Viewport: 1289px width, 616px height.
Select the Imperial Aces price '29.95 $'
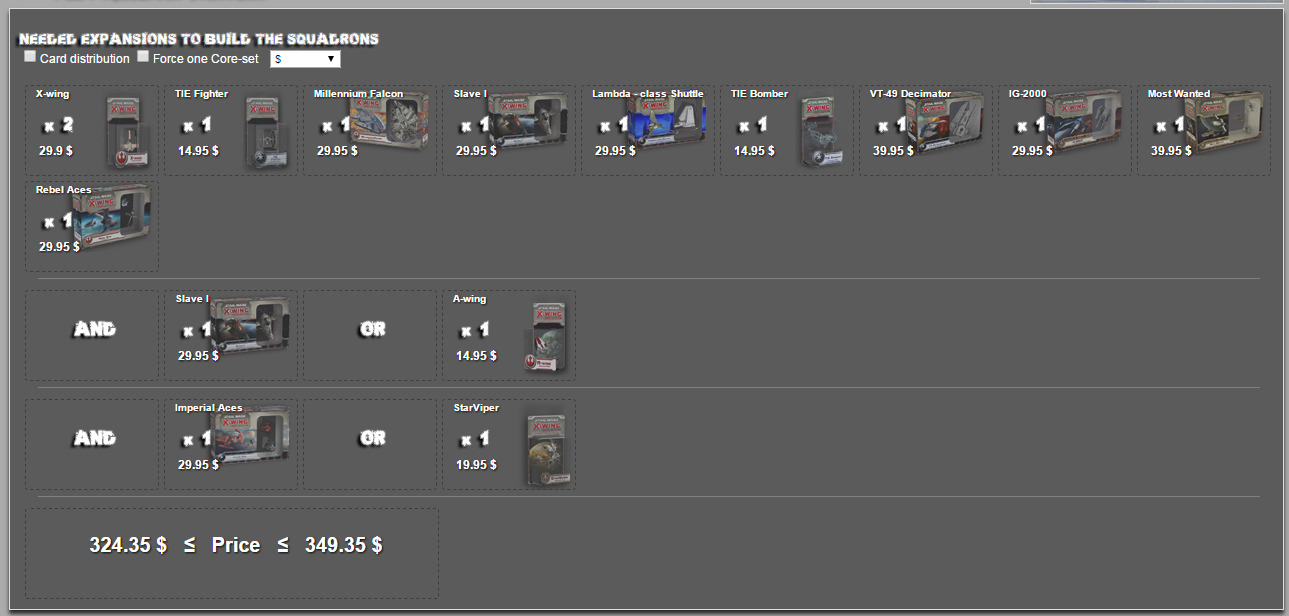point(198,464)
